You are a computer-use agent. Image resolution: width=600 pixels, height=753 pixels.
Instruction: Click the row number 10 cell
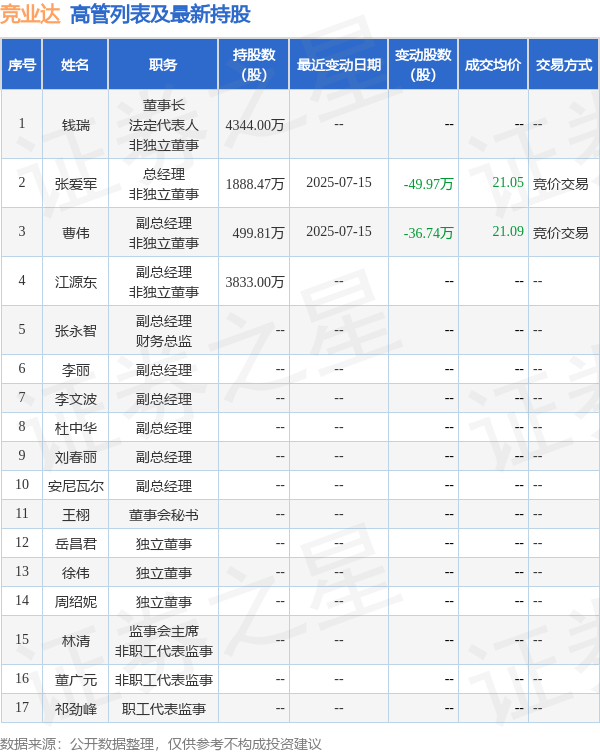(22, 485)
